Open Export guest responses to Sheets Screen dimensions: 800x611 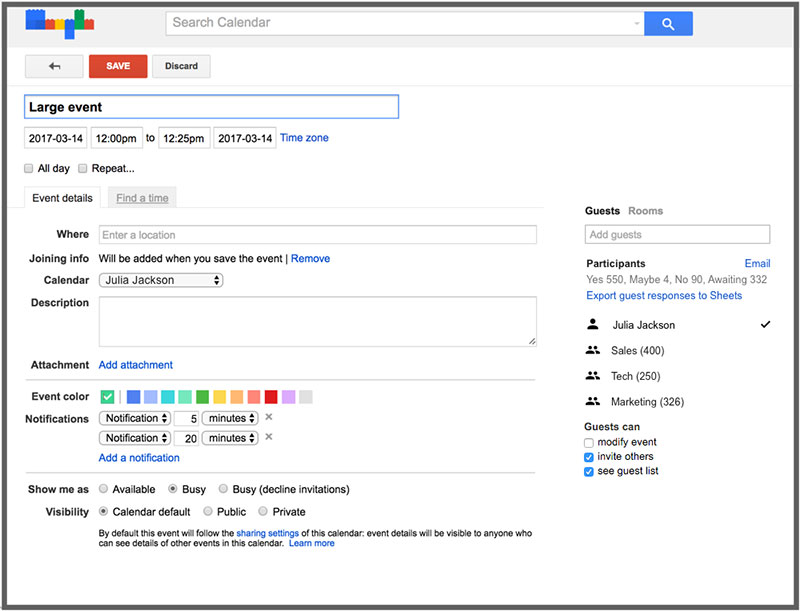[664, 295]
